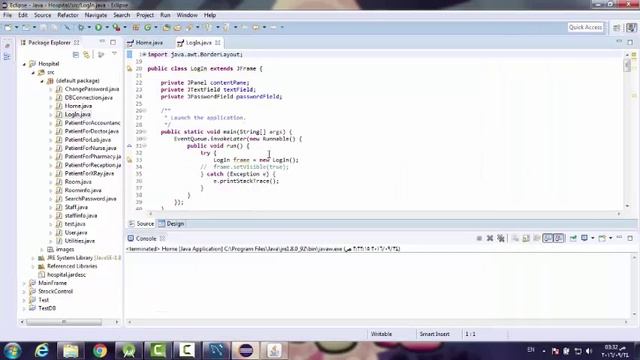Screen dimensions: 640x360
Task: Switch to the Design tab
Action: [x=171, y=224]
